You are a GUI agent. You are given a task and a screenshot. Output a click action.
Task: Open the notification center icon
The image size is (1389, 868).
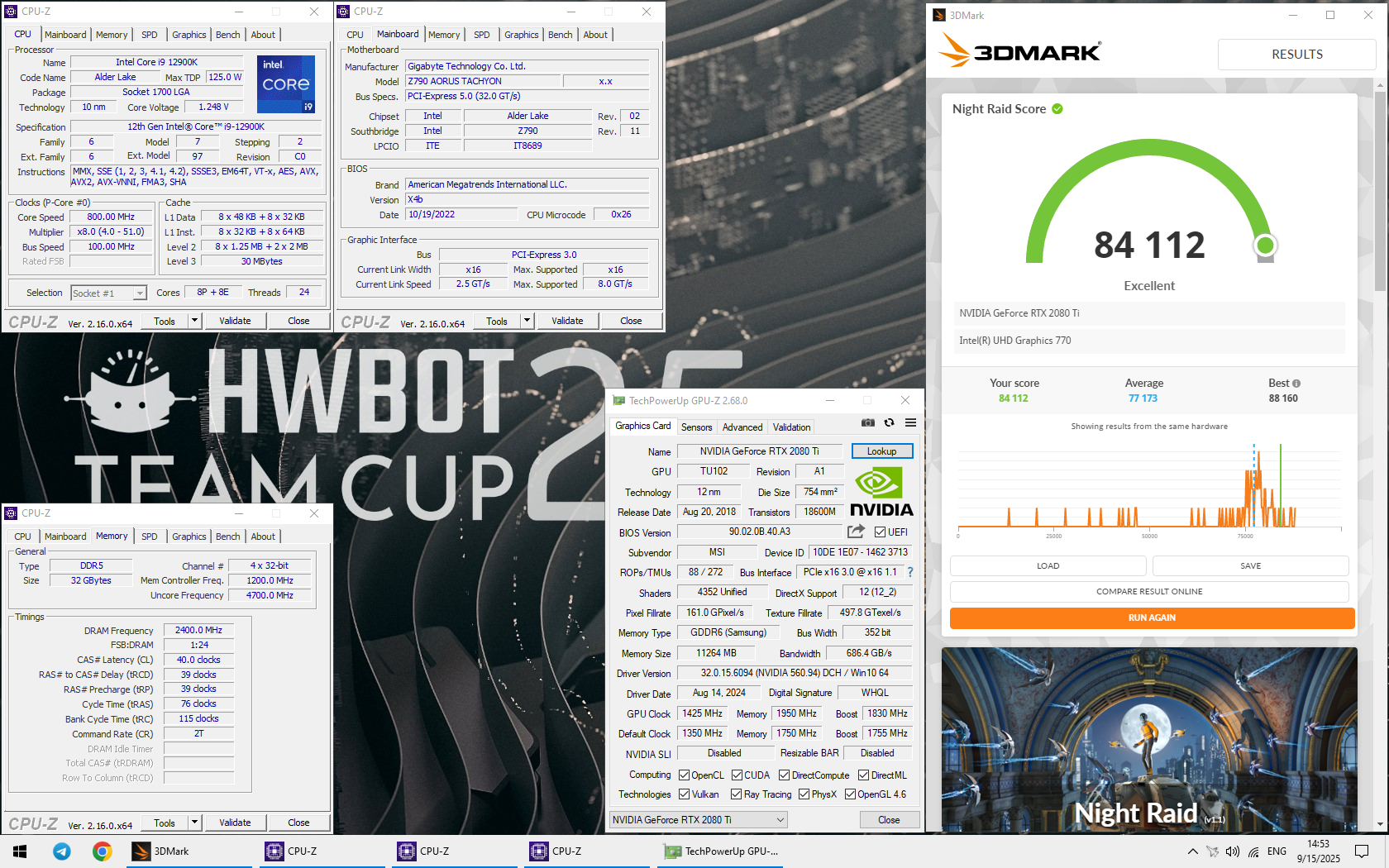pos(1362,851)
